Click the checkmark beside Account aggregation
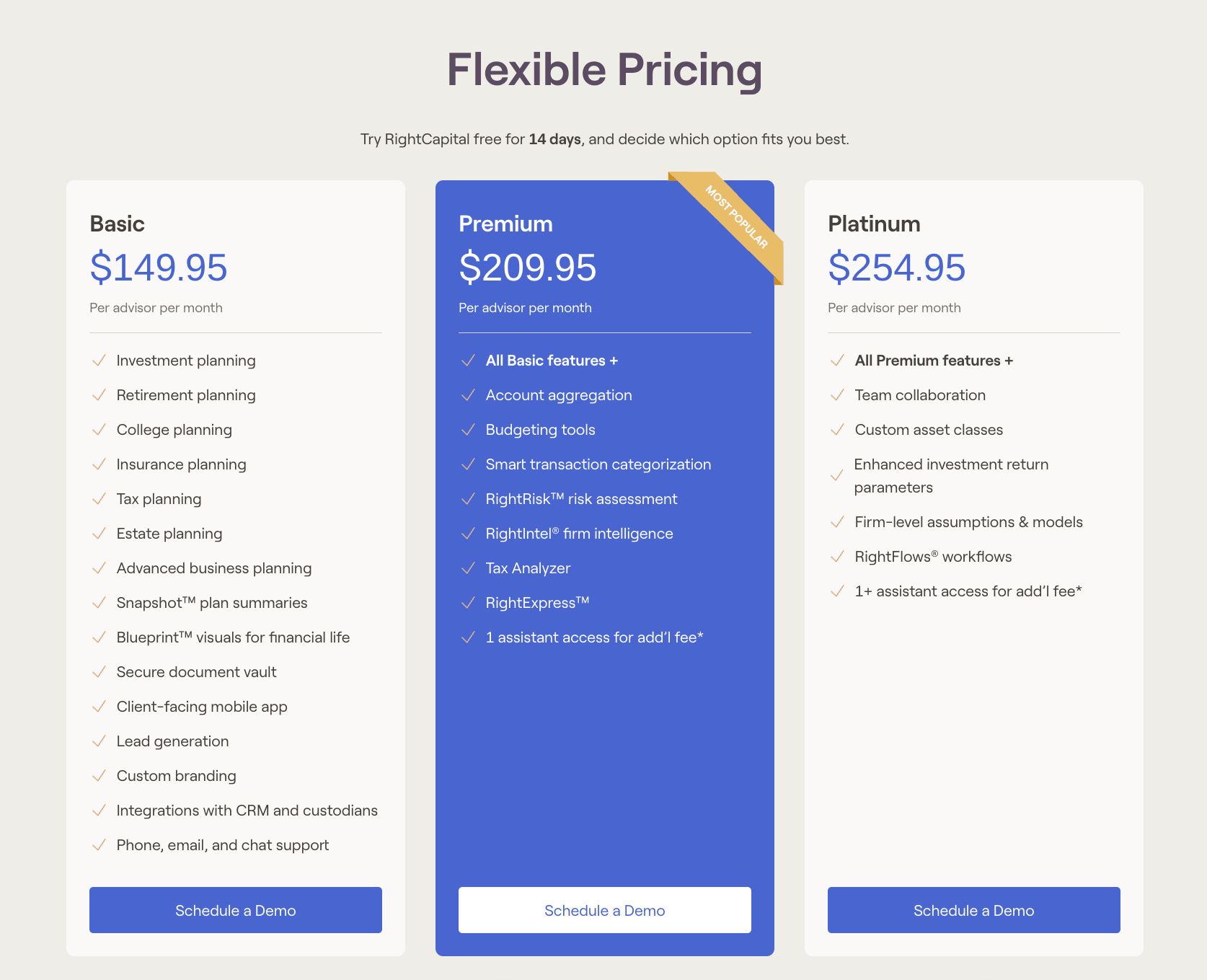 (469, 395)
